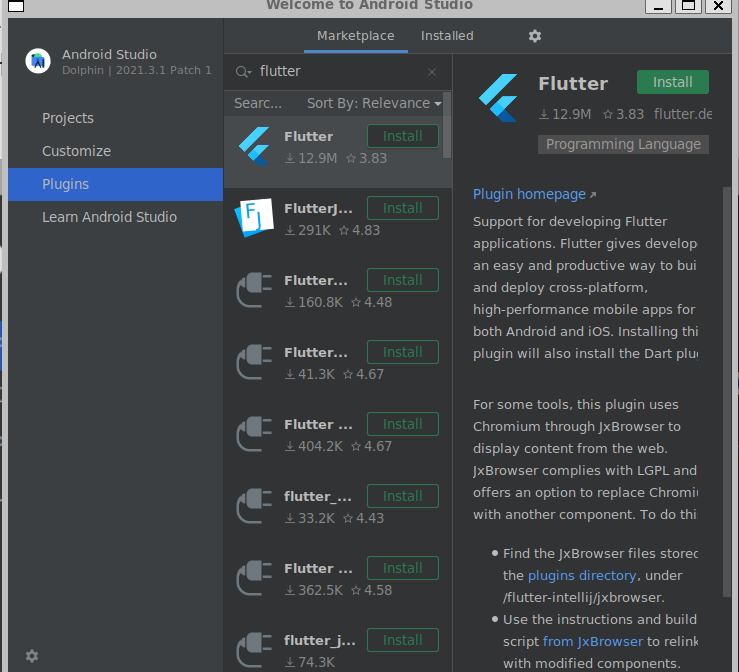Install Flutter from the results list
Viewport: 739px width, 672px height.
tap(402, 136)
